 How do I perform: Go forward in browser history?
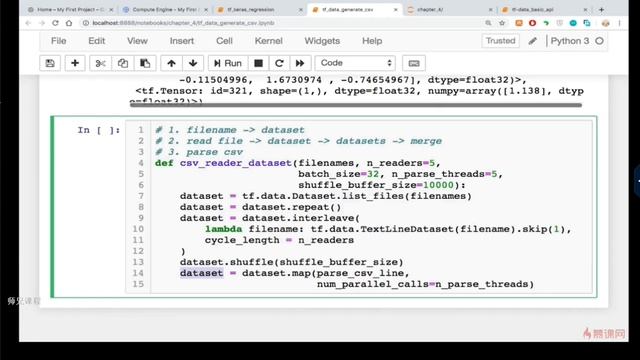click(x=42, y=23)
